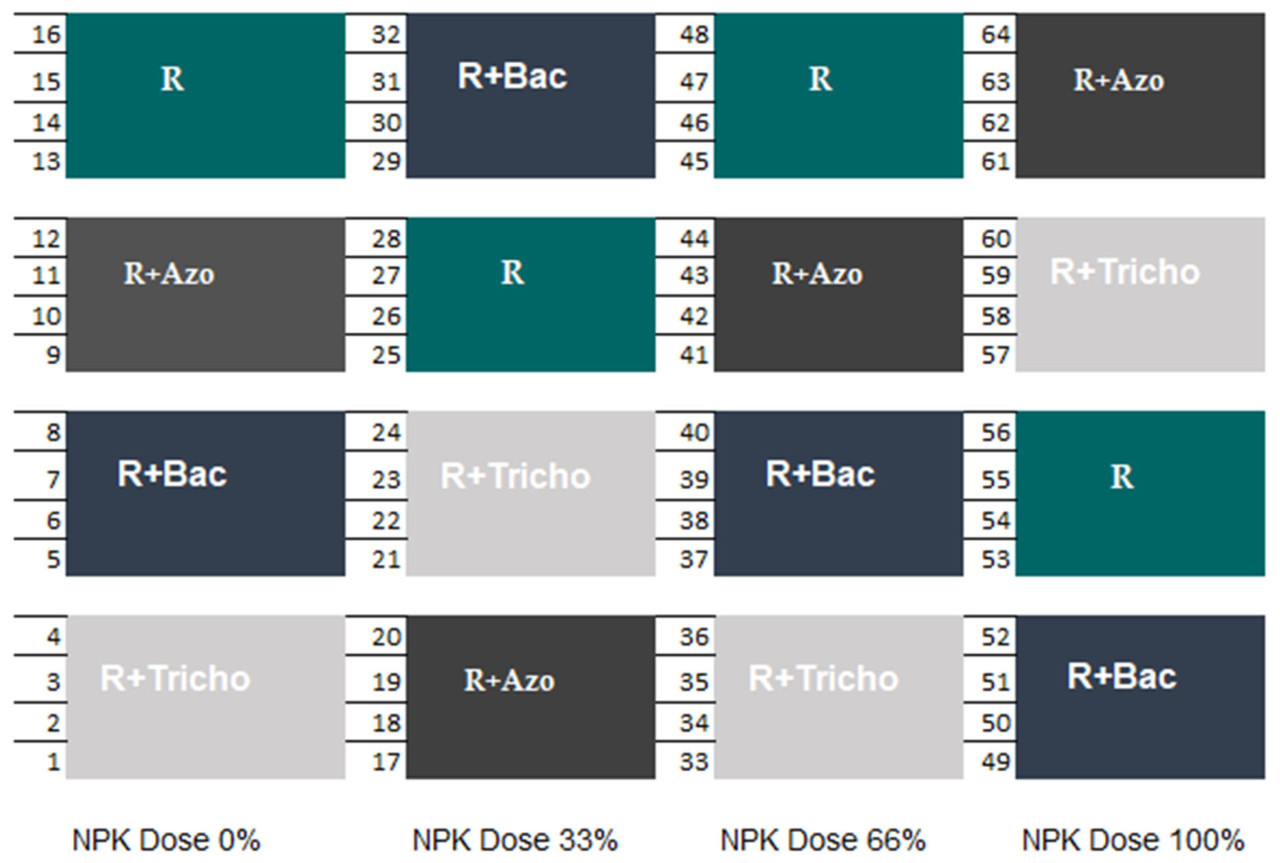Select plot number cell 36

693,637
